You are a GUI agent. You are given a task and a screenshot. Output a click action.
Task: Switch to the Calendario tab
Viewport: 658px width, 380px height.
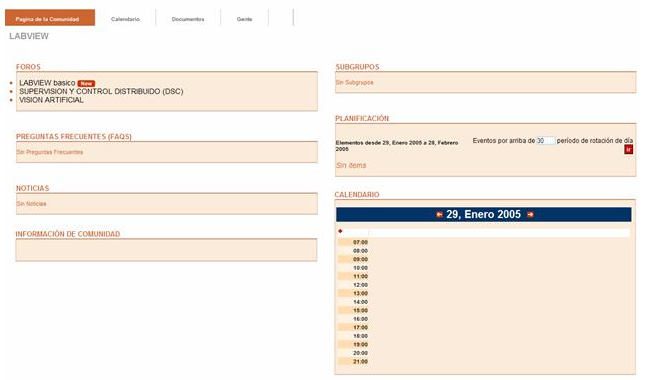pyautogui.click(x=125, y=19)
